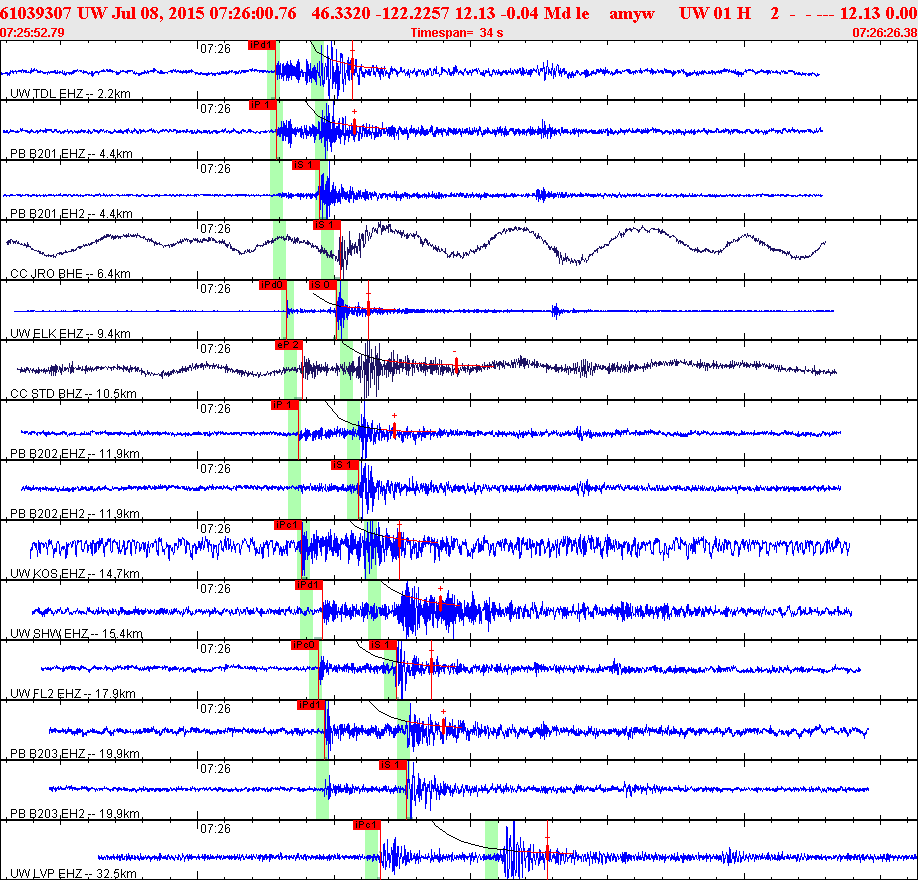Screen dimensions: 918x880
Task: Click the red coda end marker on CC STD trace
Action: pos(456,366)
